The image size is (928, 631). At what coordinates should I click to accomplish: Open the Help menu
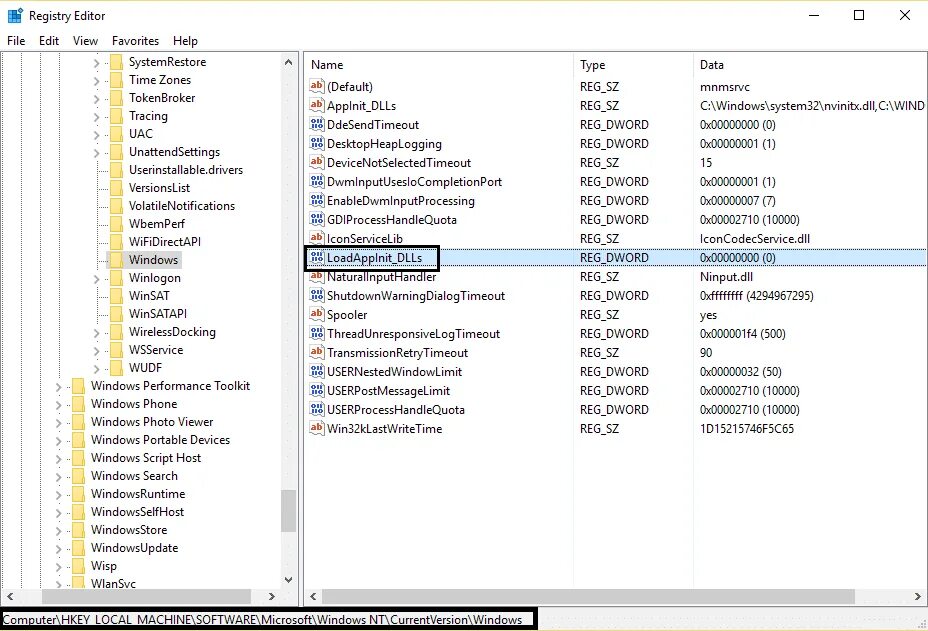[185, 41]
